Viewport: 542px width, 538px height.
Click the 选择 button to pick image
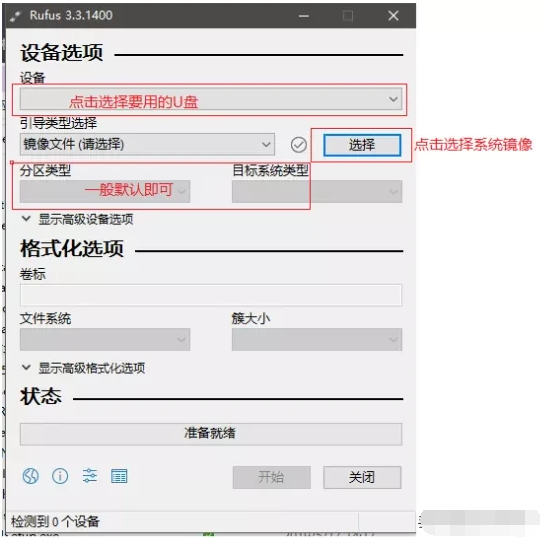click(x=362, y=145)
